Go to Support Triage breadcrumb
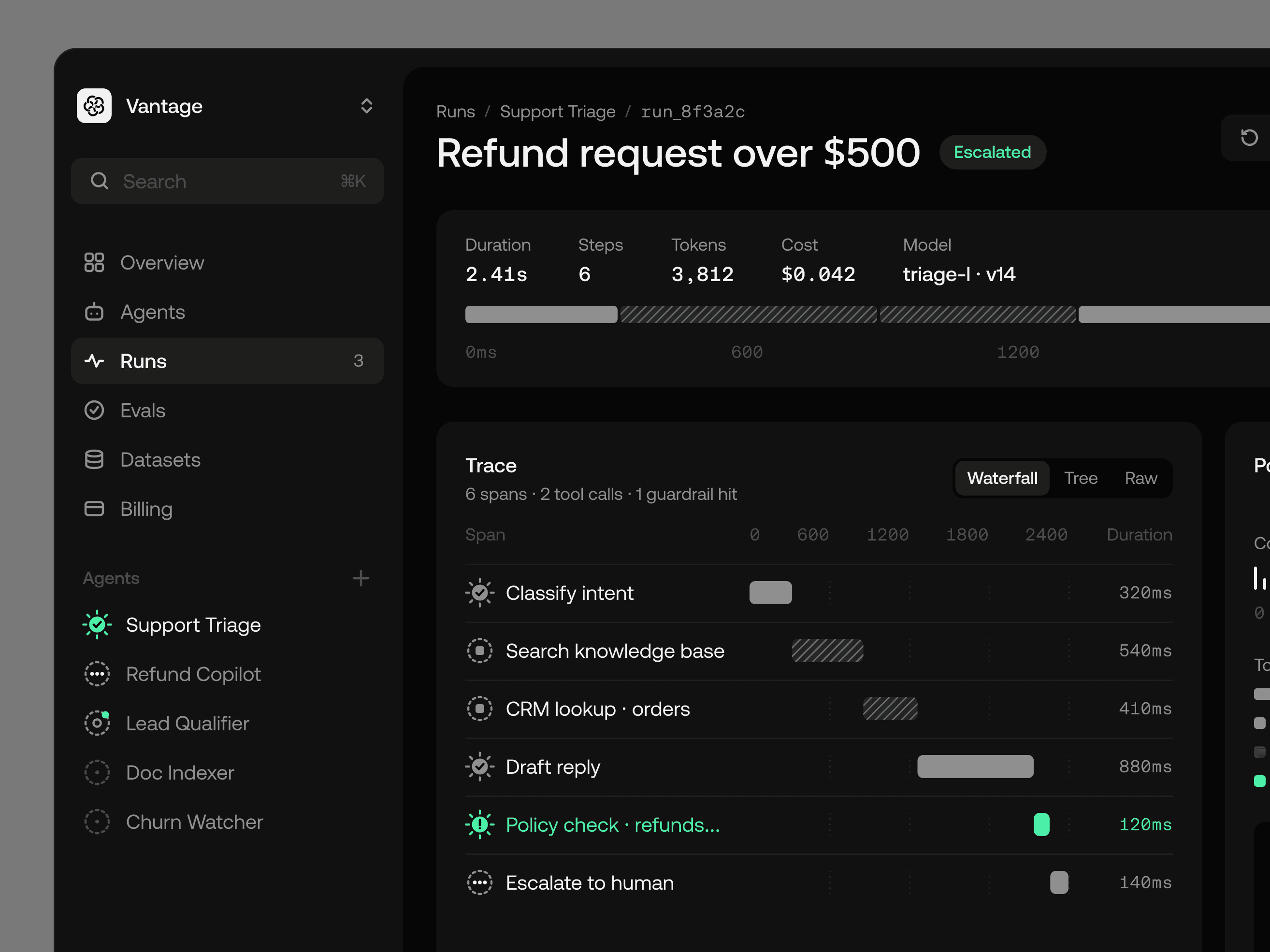 (558, 111)
